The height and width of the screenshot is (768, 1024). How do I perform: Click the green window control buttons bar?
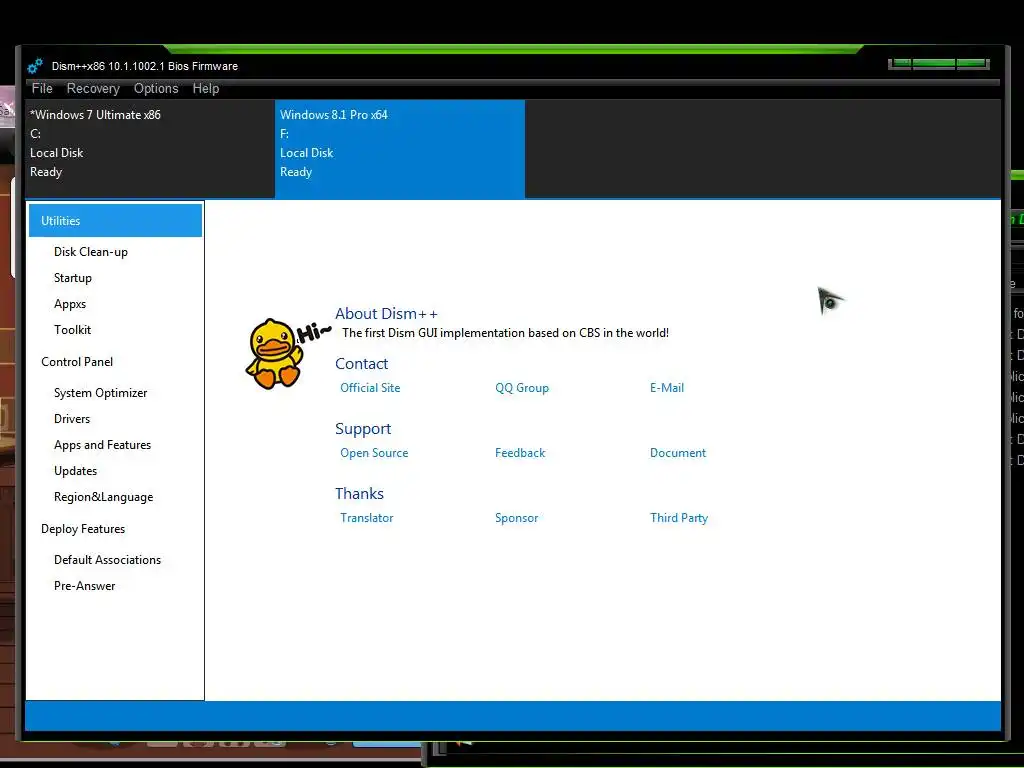[x=938, y=64]
